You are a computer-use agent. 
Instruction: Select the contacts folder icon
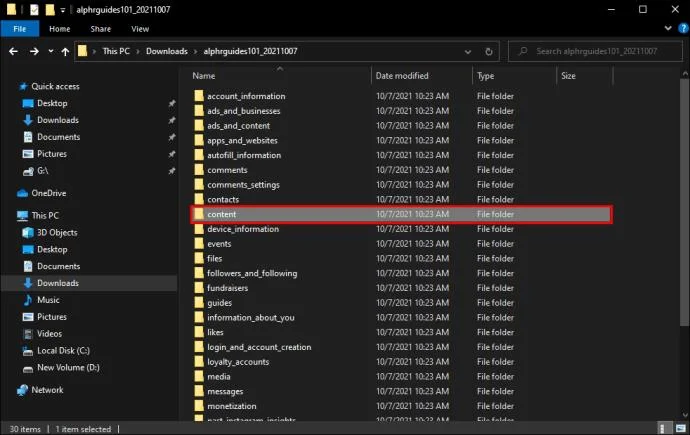click(199, 199)
